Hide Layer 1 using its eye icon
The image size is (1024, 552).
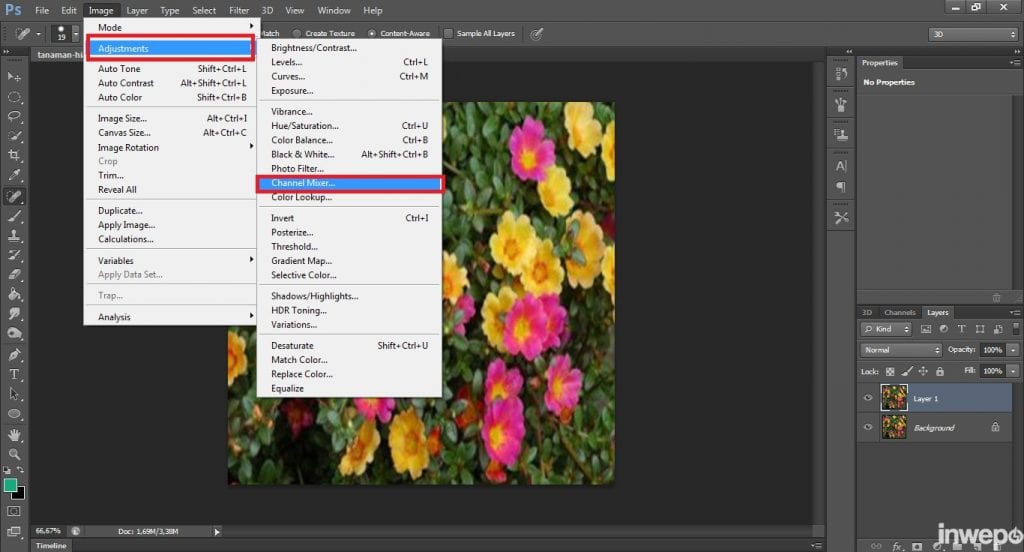(868, 398)
